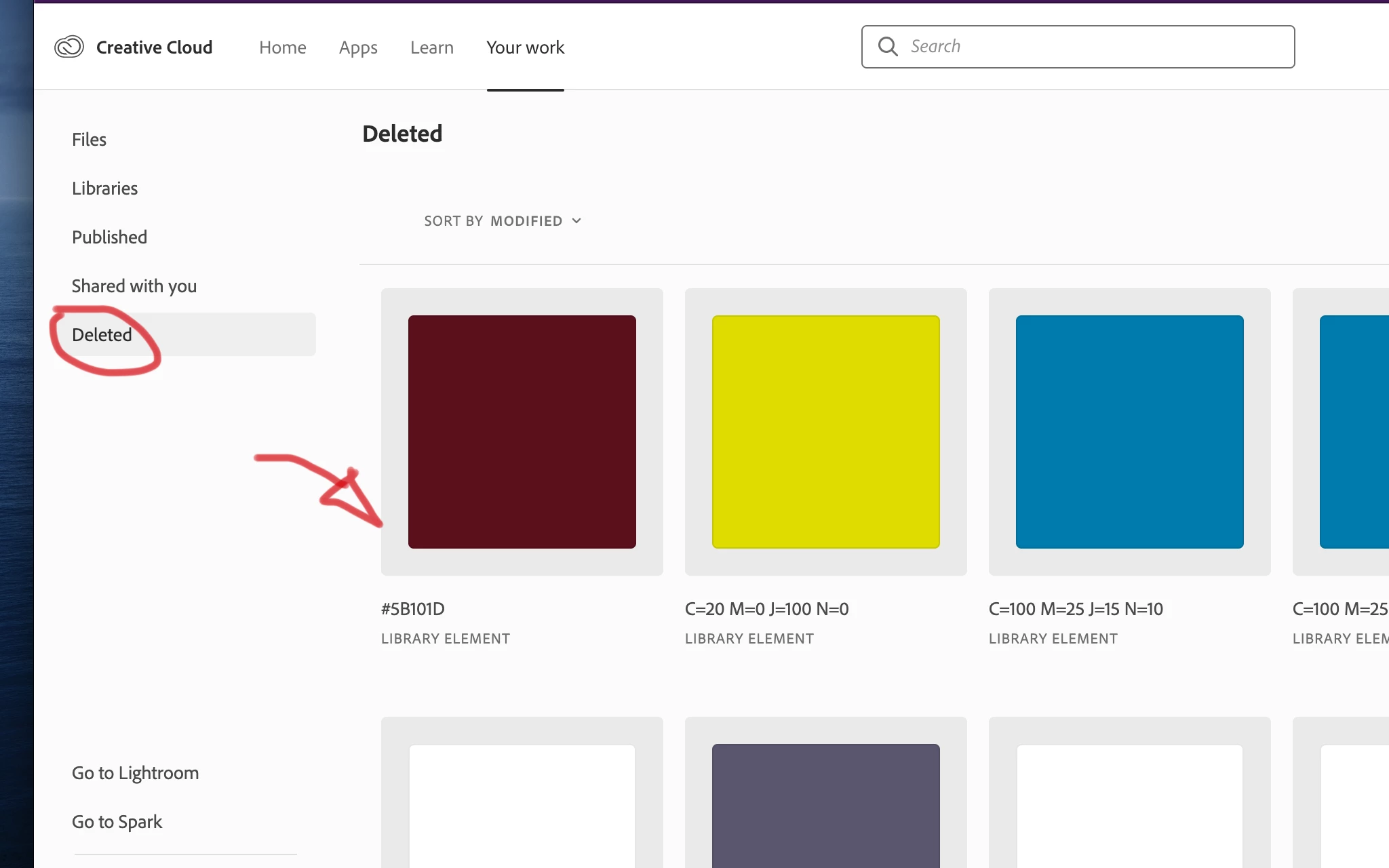Click the Go to Spark link

coord(117,822)
